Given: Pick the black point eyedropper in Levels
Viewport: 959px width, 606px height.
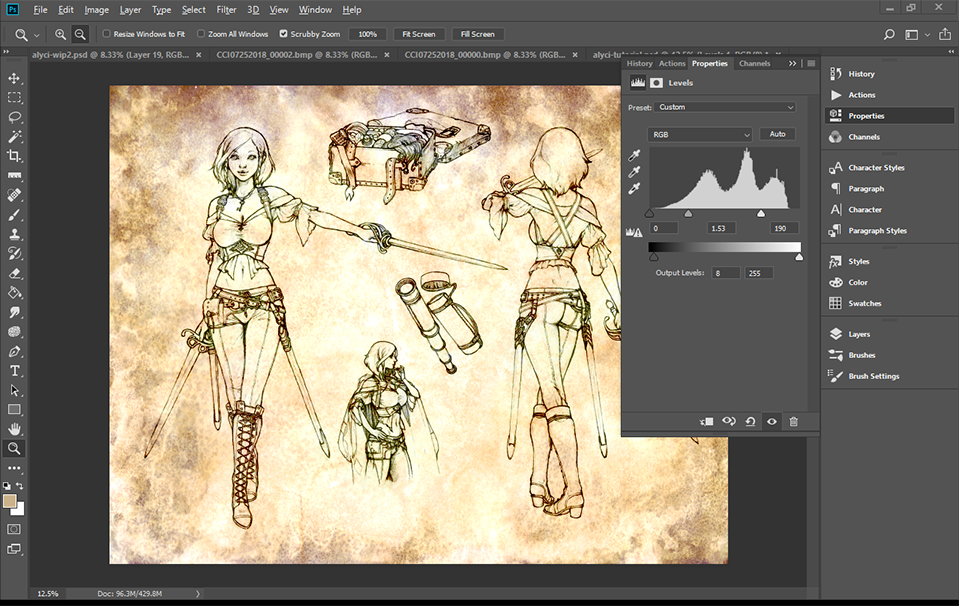Looking at the screenshot, I should click(634, 156).
